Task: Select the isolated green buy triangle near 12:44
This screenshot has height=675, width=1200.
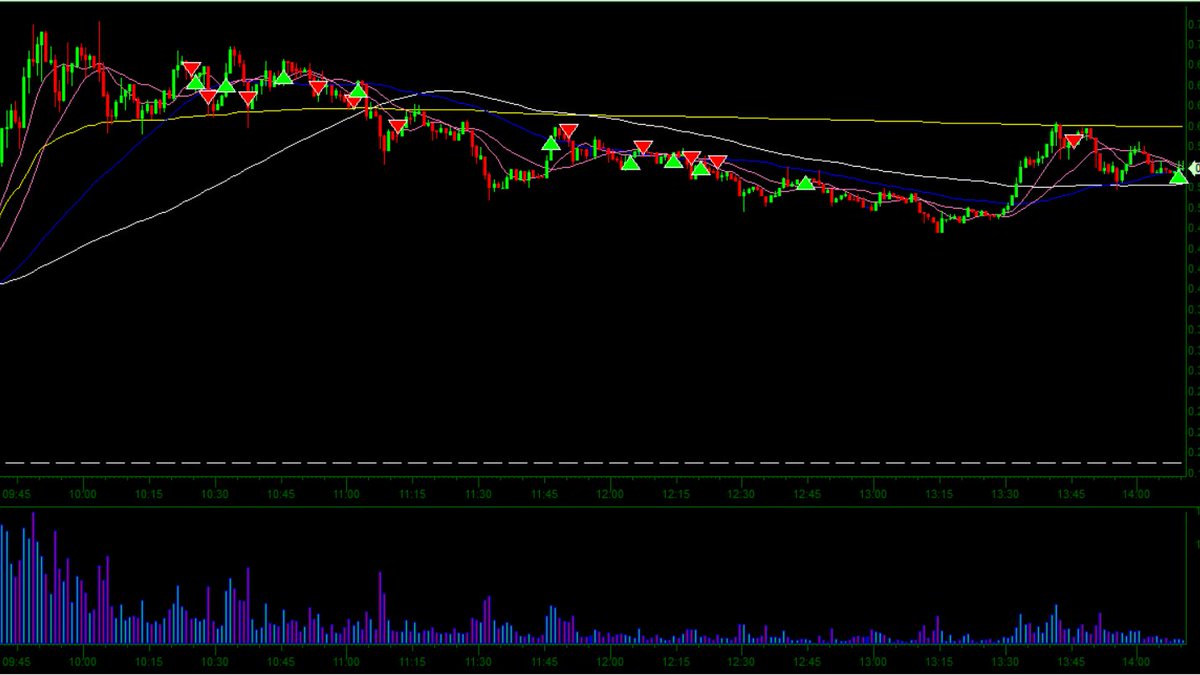Action: click(805, 183)
